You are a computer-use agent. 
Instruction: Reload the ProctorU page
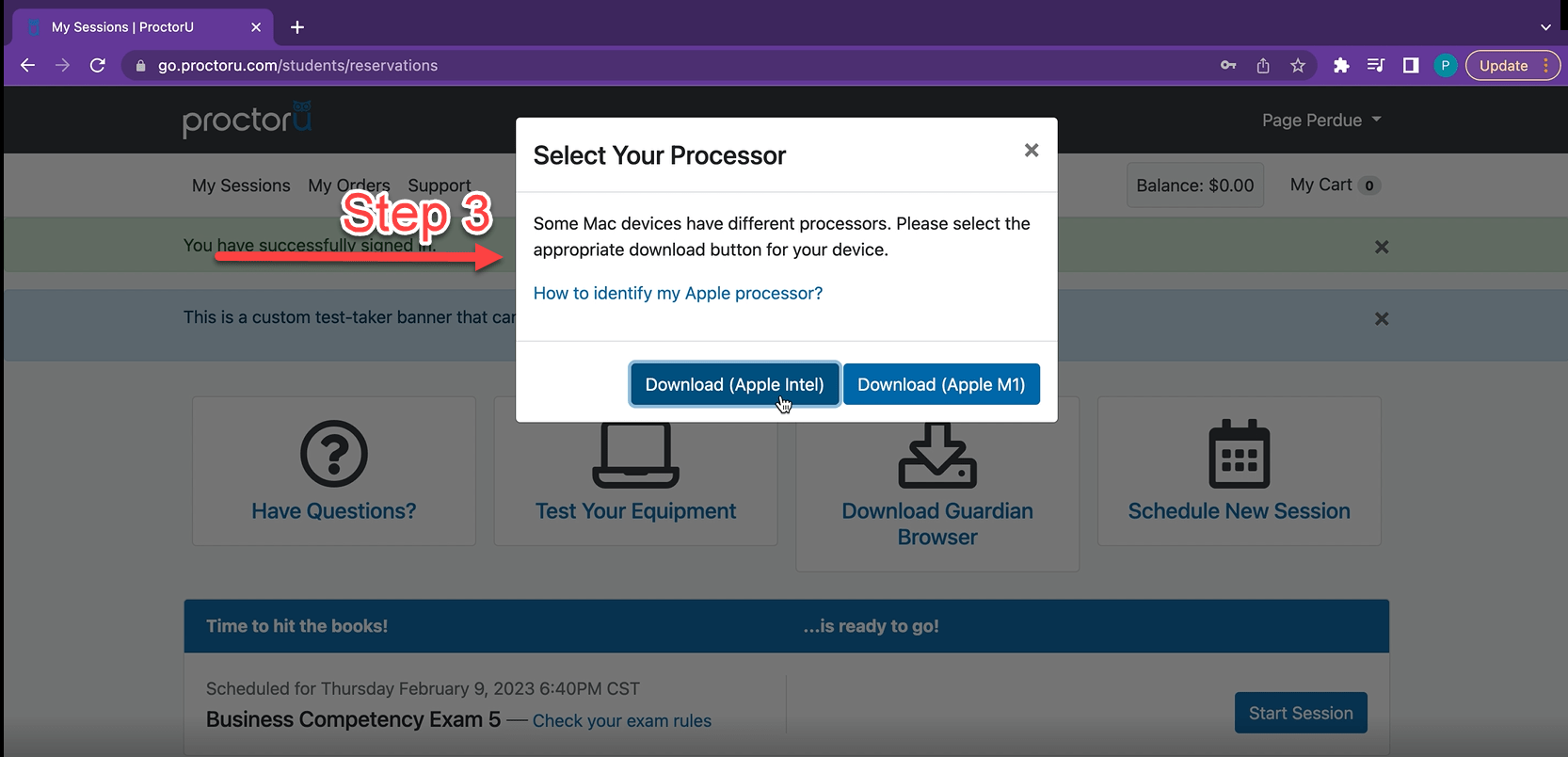(x=97, y=66)
